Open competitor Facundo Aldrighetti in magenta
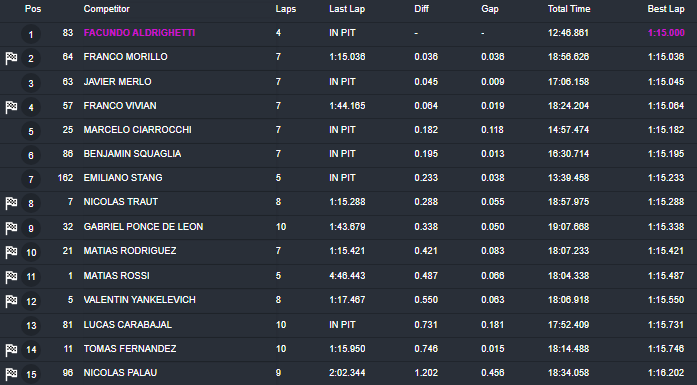 tap(139, 33)
